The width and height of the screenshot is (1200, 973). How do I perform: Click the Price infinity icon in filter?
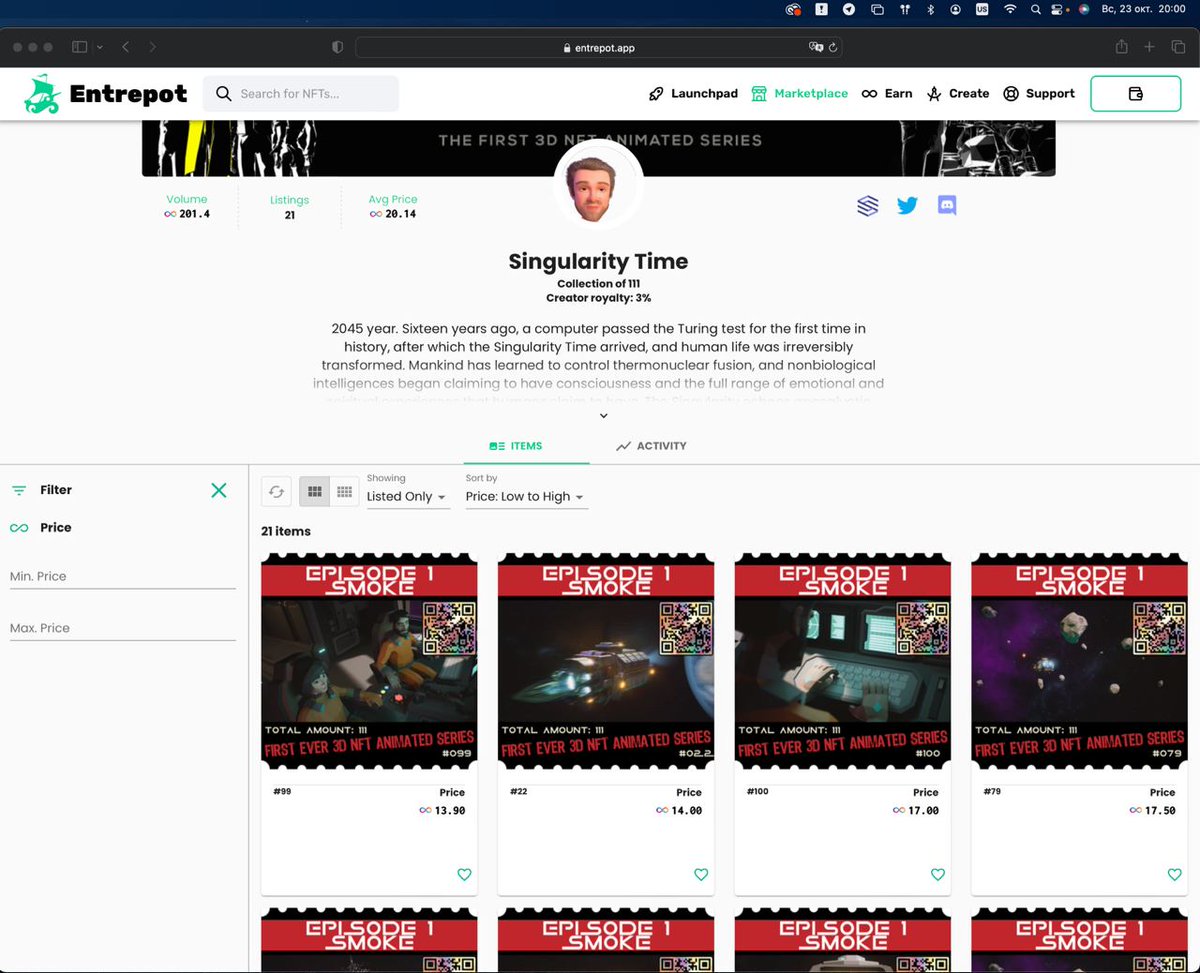coord(19,528)
